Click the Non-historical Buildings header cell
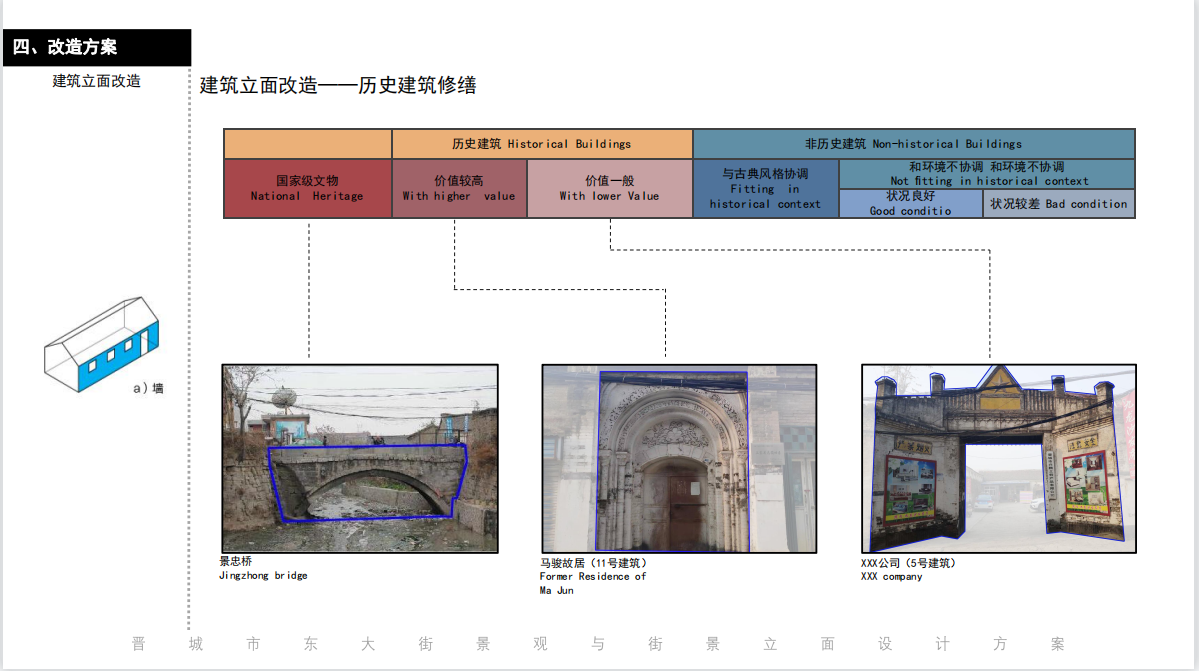This screenshot has width=1199, height=671. [x=913, y=144]
